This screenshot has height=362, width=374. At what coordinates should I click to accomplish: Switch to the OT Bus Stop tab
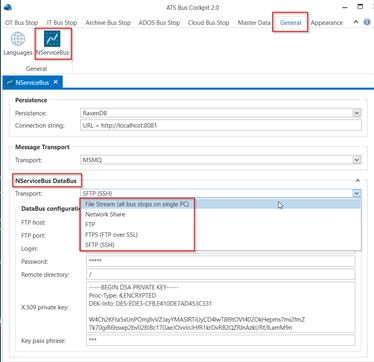coord(22,23)
